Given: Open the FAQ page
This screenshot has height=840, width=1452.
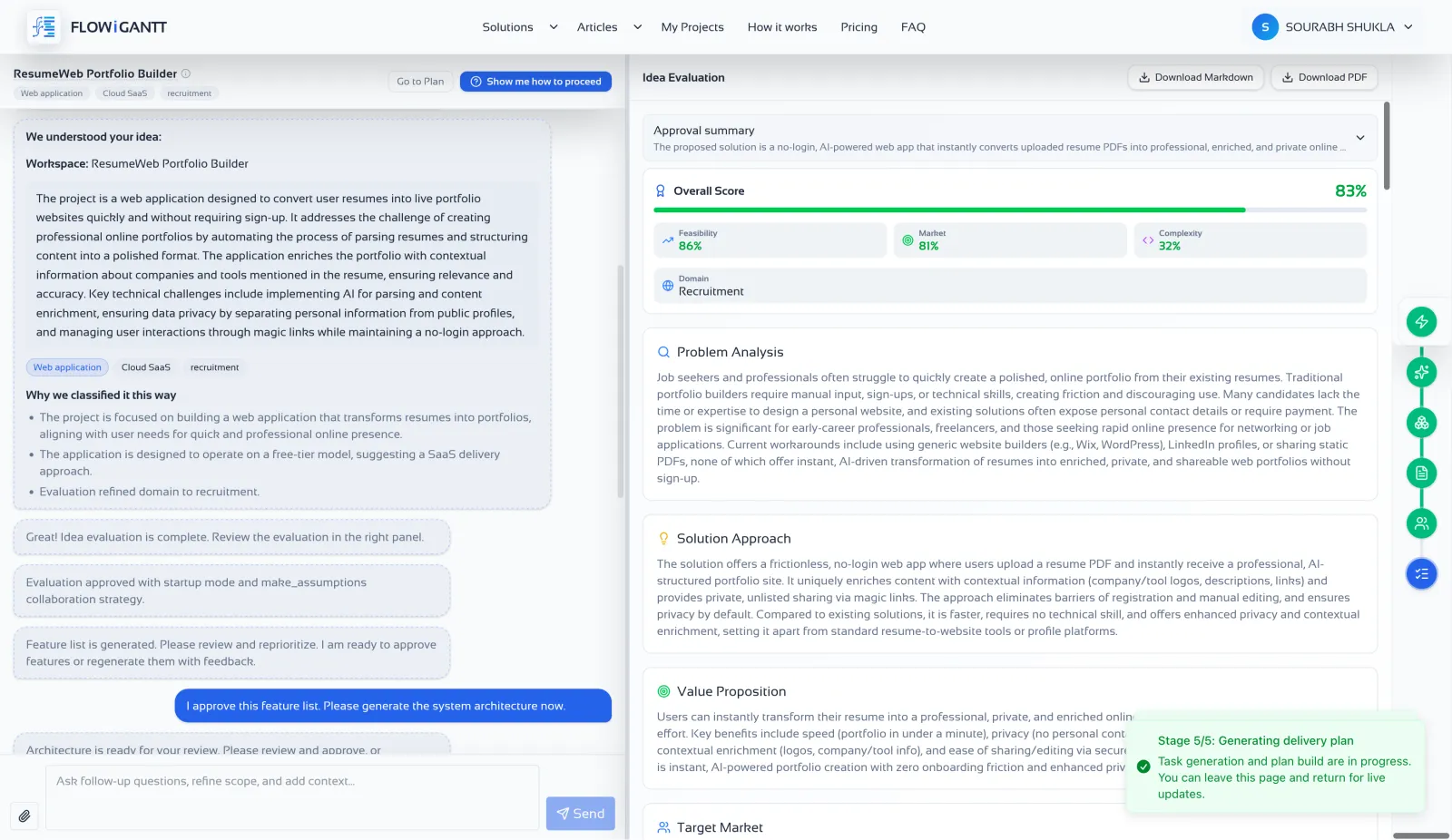Looking at the screenshot, I should tap(913, 27).
